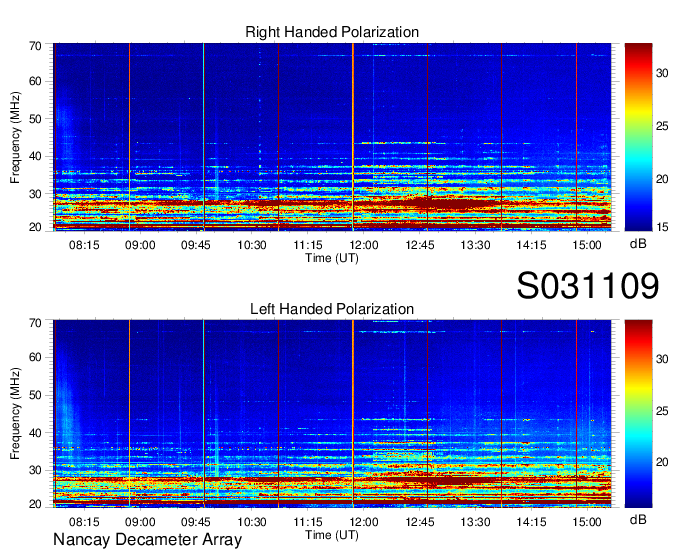Image resolution: width=680 pixels, height=552 pixels.
Task: Click the "25" dB tick on lower colorbar
Action: tap(662, 411)
